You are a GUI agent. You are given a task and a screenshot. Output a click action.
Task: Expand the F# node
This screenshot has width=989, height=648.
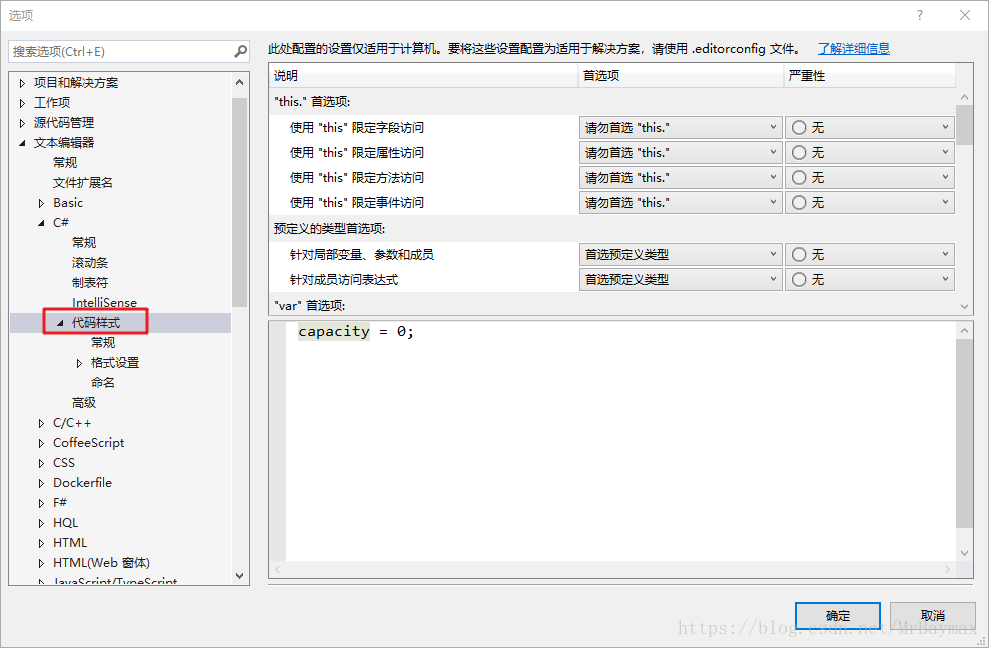[42, 504]
